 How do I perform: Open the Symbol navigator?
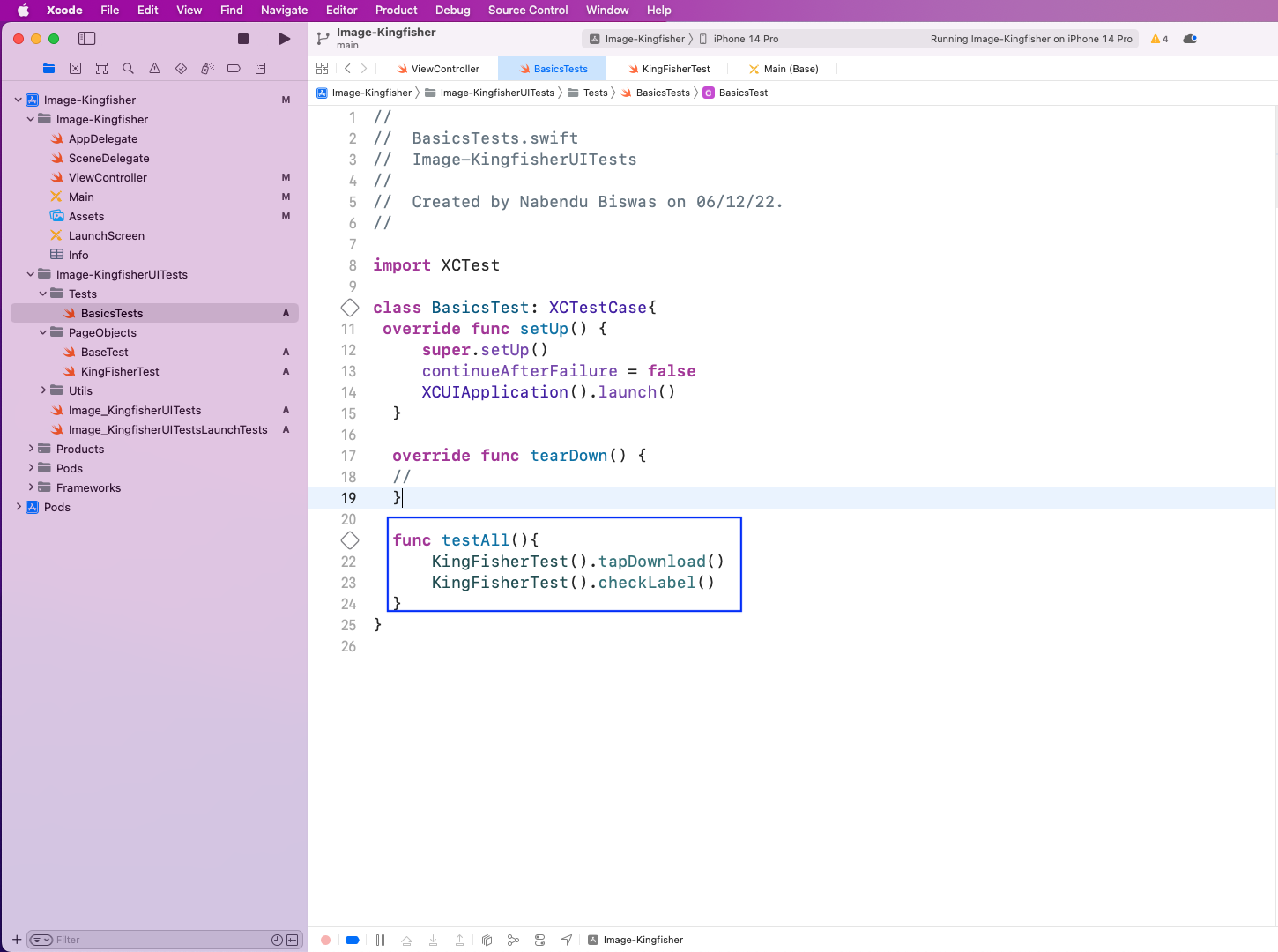(x=101, y=68)
